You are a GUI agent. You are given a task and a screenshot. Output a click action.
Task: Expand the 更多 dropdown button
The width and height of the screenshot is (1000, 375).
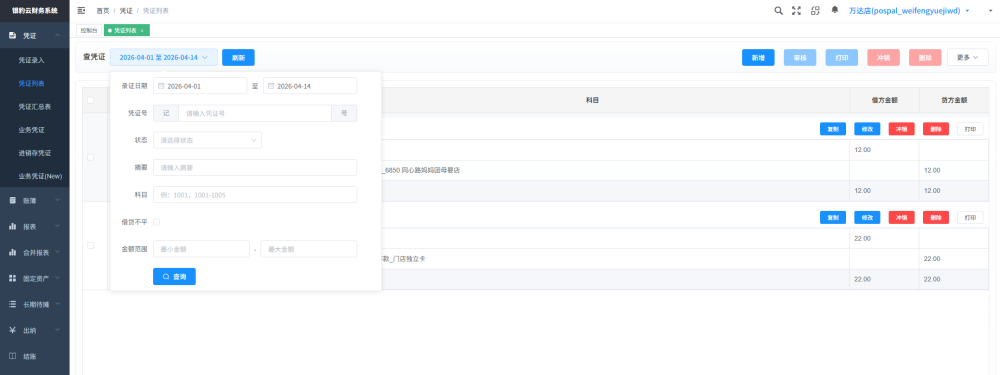pyautogui.click(x=967, y=57)
